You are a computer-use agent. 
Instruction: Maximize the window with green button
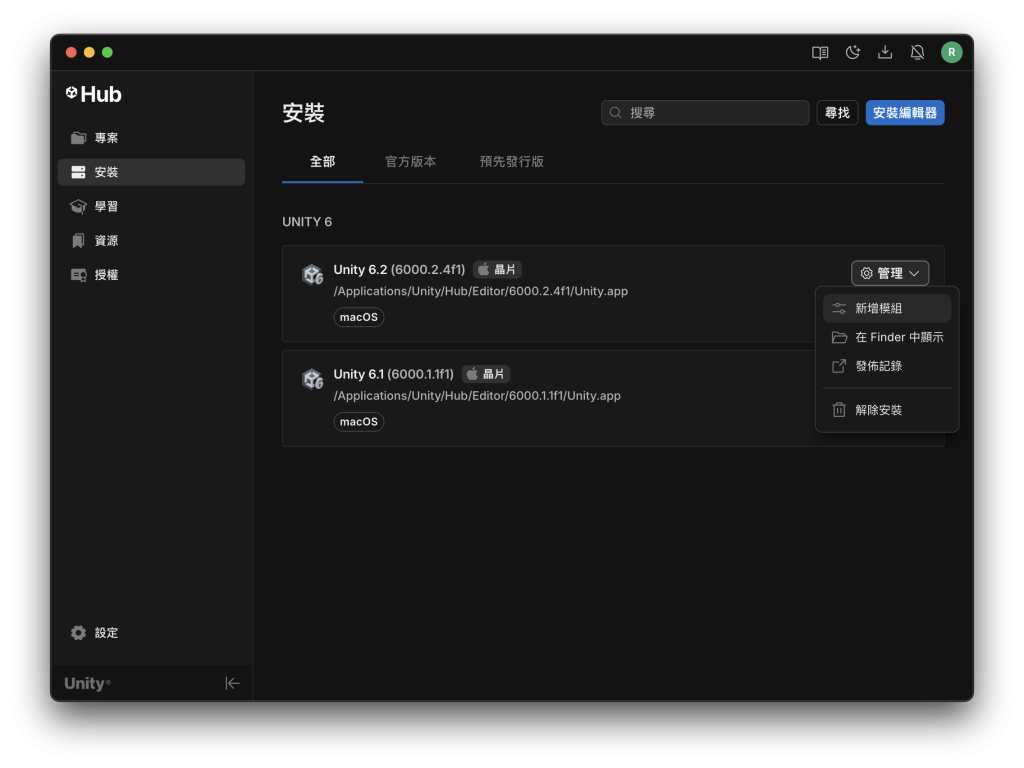pyautogui.click(x=107, y=52)
